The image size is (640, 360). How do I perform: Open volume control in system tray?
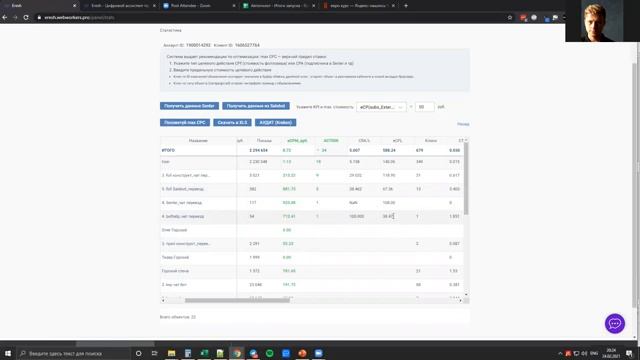pyautogui.click(x=584, y=353)
